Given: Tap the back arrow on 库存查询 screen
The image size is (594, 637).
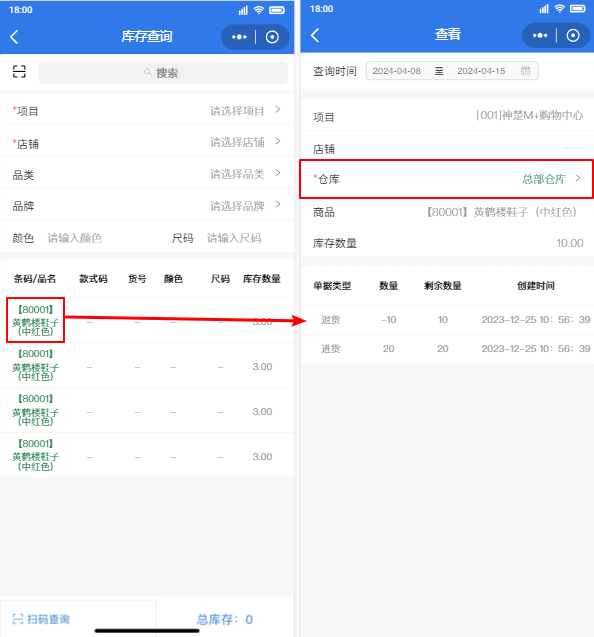Looking at the screenshot, I should click(x=14, y=37).
